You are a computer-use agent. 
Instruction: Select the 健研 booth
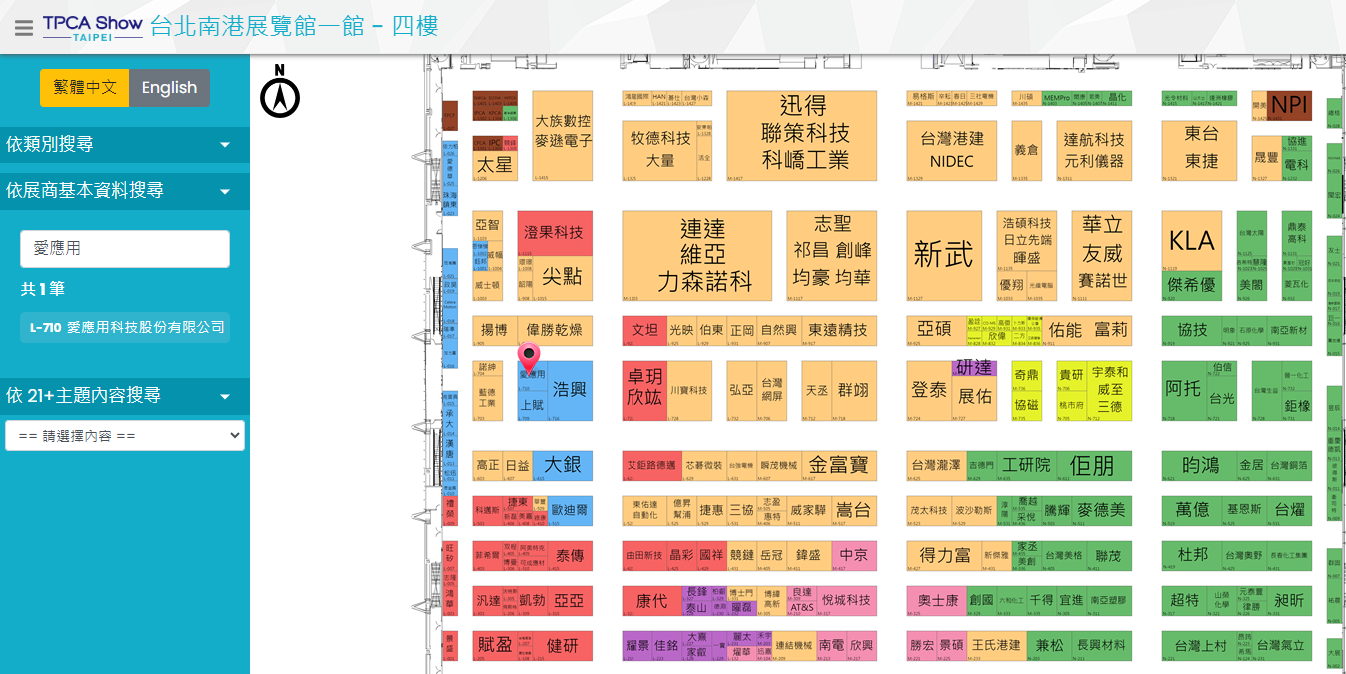coord(563,645)
